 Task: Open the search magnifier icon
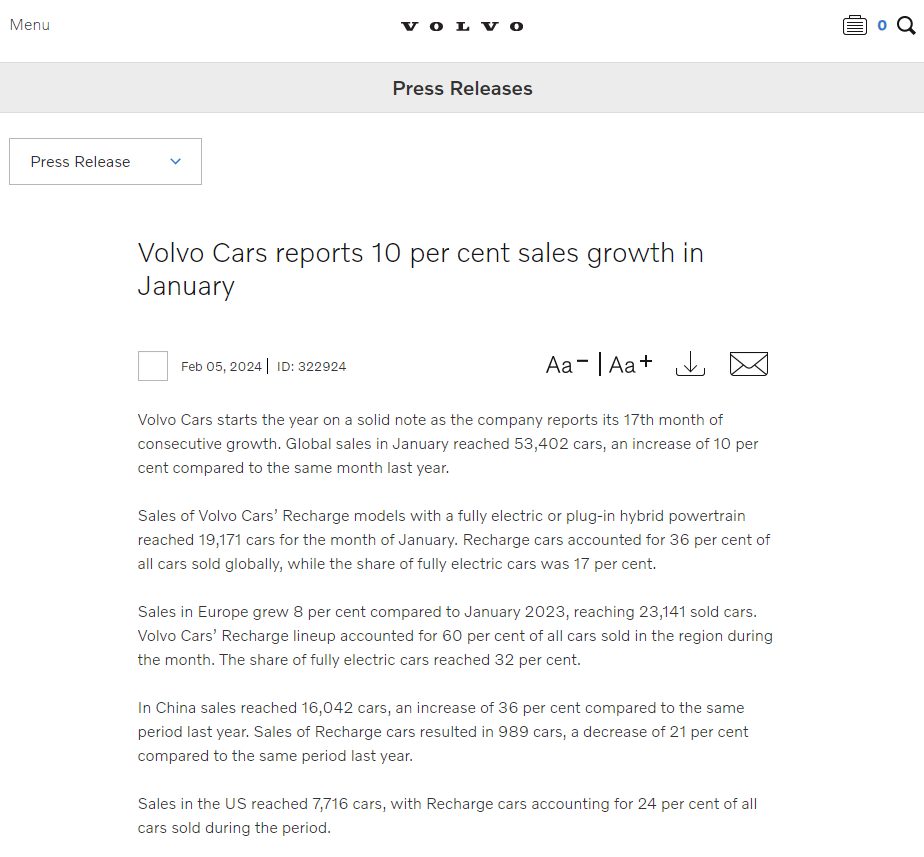point(906,26)
